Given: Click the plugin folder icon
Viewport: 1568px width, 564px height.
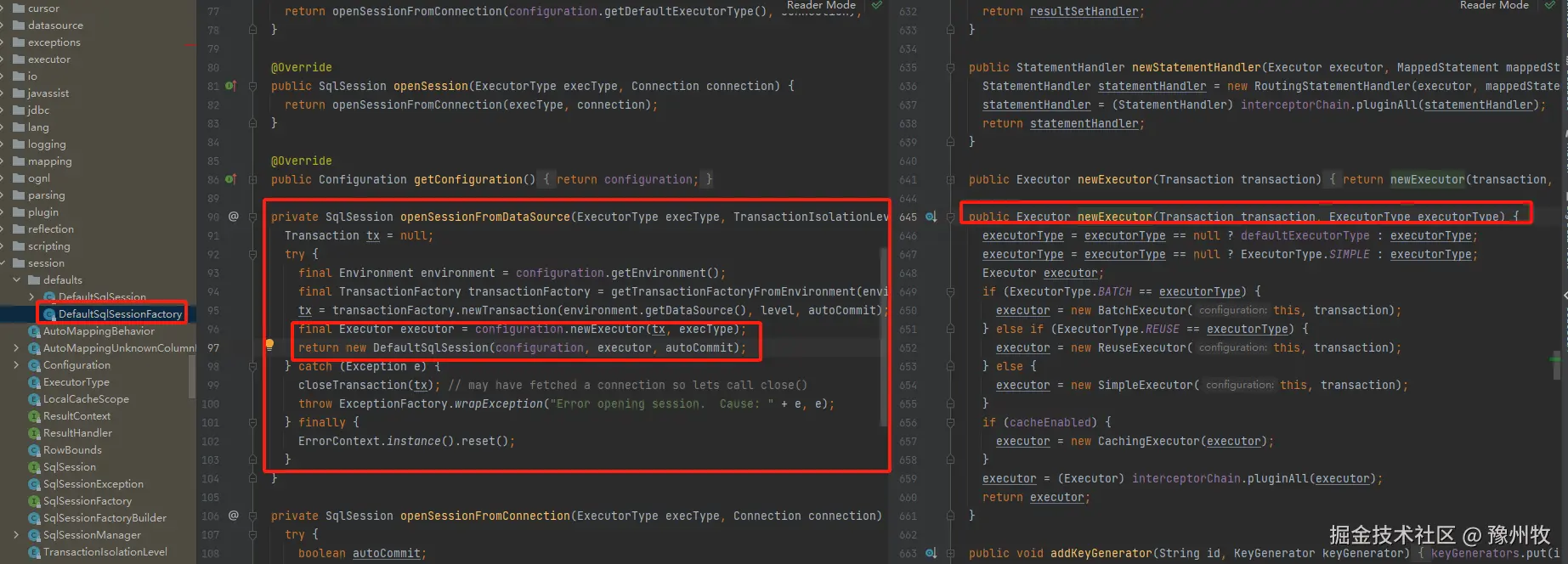Looking at the screenshot, I should (x=19, y=212).
